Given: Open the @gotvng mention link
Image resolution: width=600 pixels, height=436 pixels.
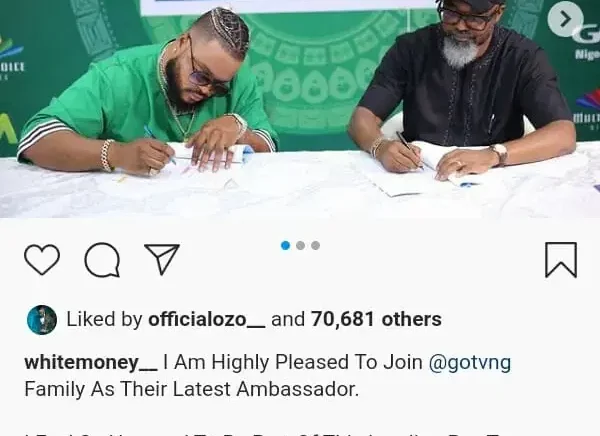Looking at the screenshot, I should tap(470, 363).
